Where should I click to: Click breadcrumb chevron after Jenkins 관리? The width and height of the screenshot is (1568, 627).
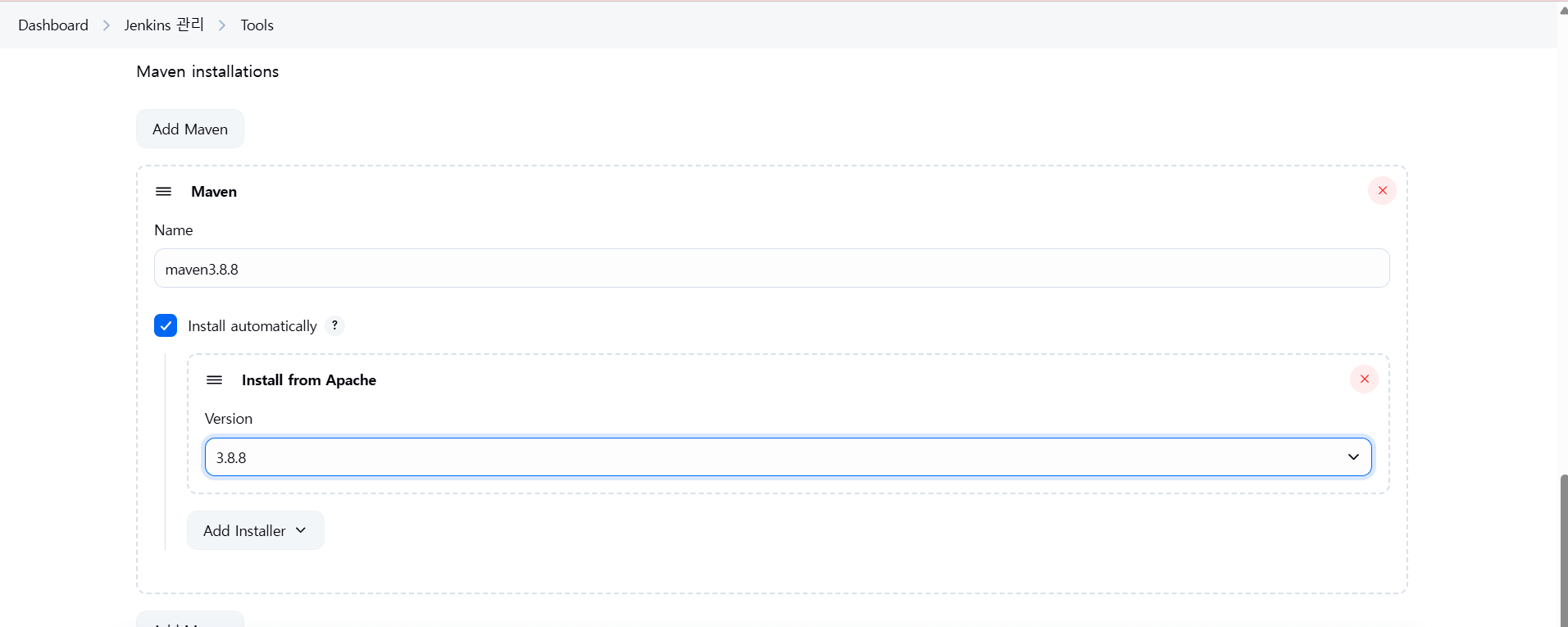222,25
